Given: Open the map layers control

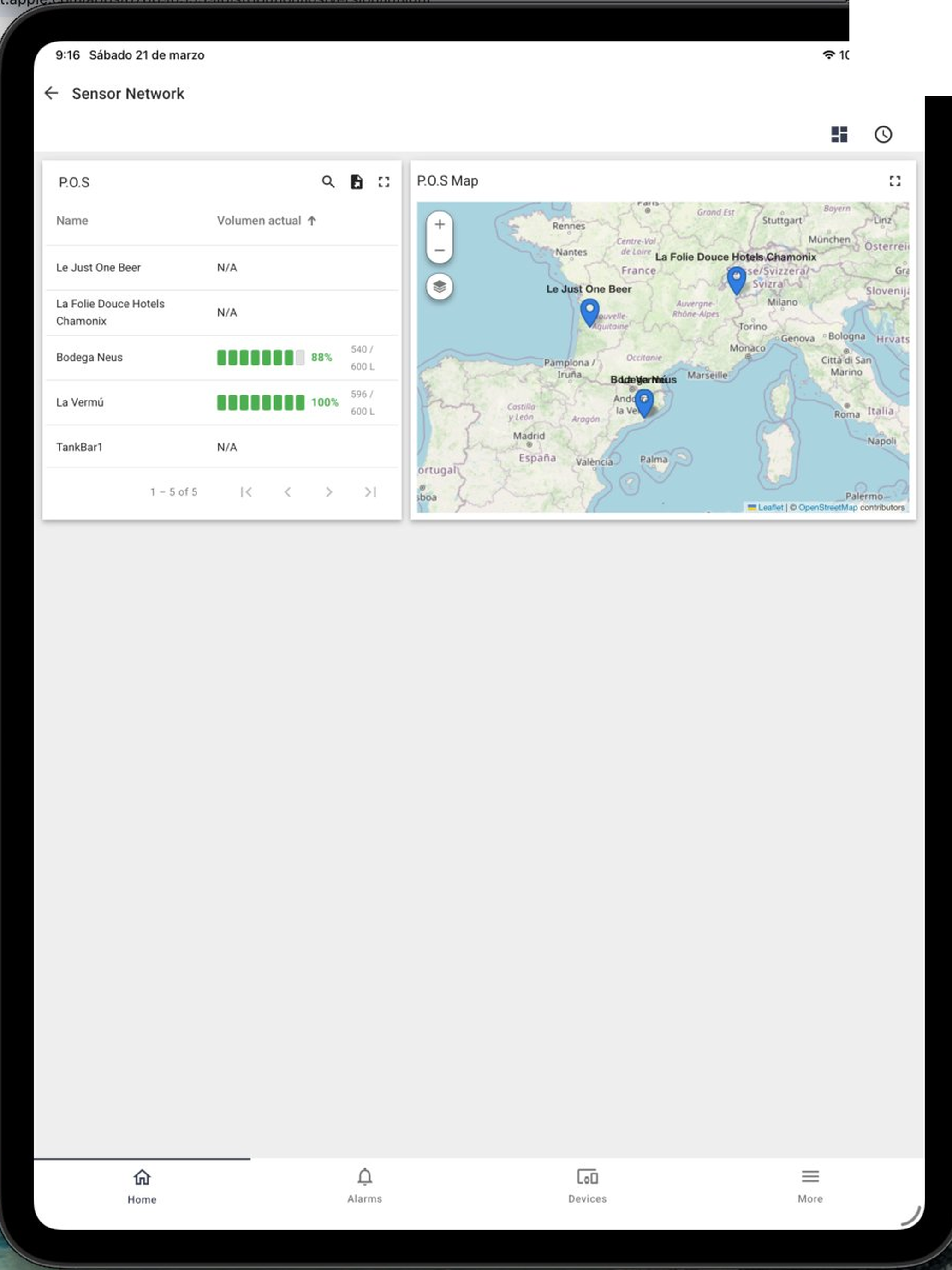Looking at the screenshot, I should [x=440, y=286].
